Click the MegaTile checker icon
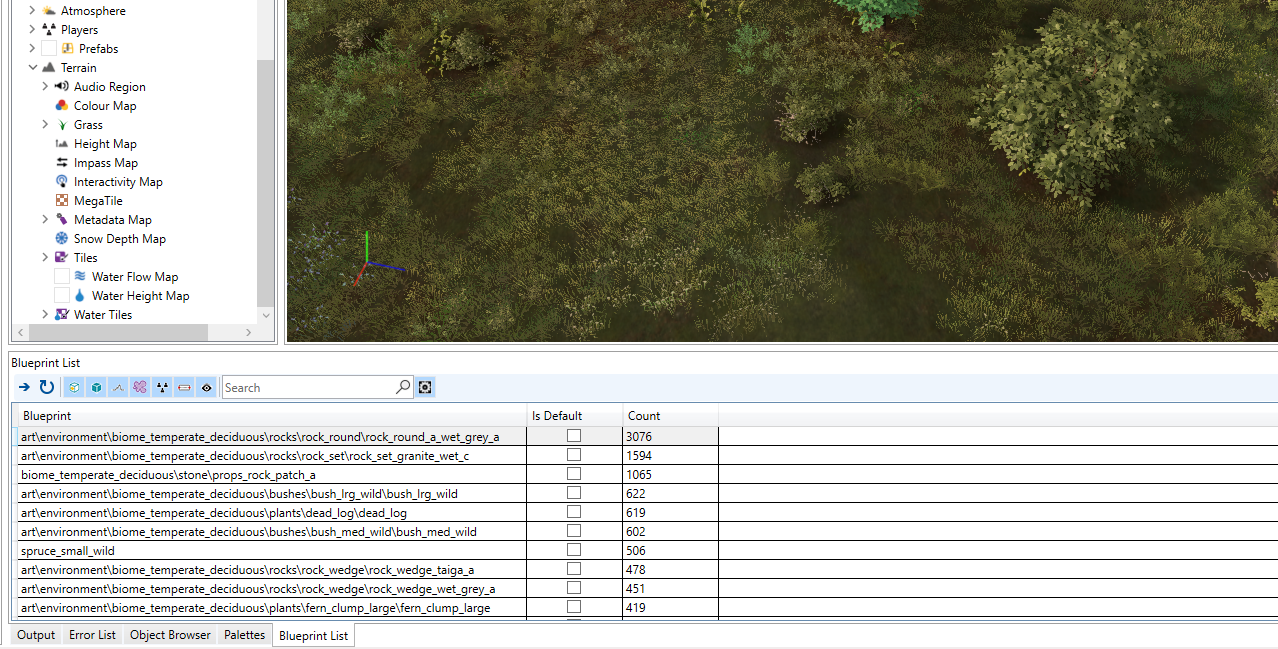 (61, 201)
